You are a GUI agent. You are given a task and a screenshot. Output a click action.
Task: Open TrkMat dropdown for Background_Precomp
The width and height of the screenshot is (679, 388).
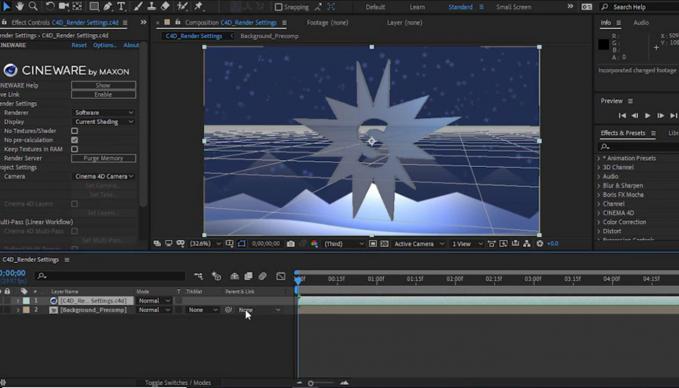203,310
